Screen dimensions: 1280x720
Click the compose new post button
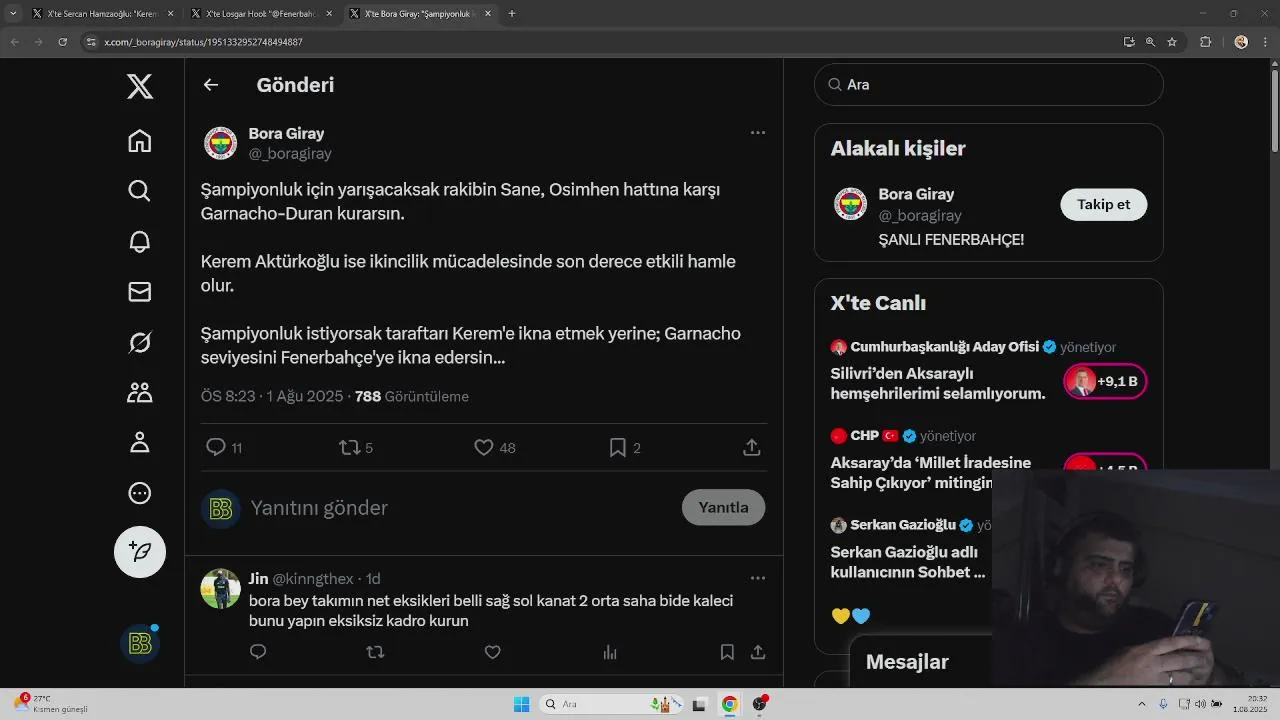click(x=140, y=552)
